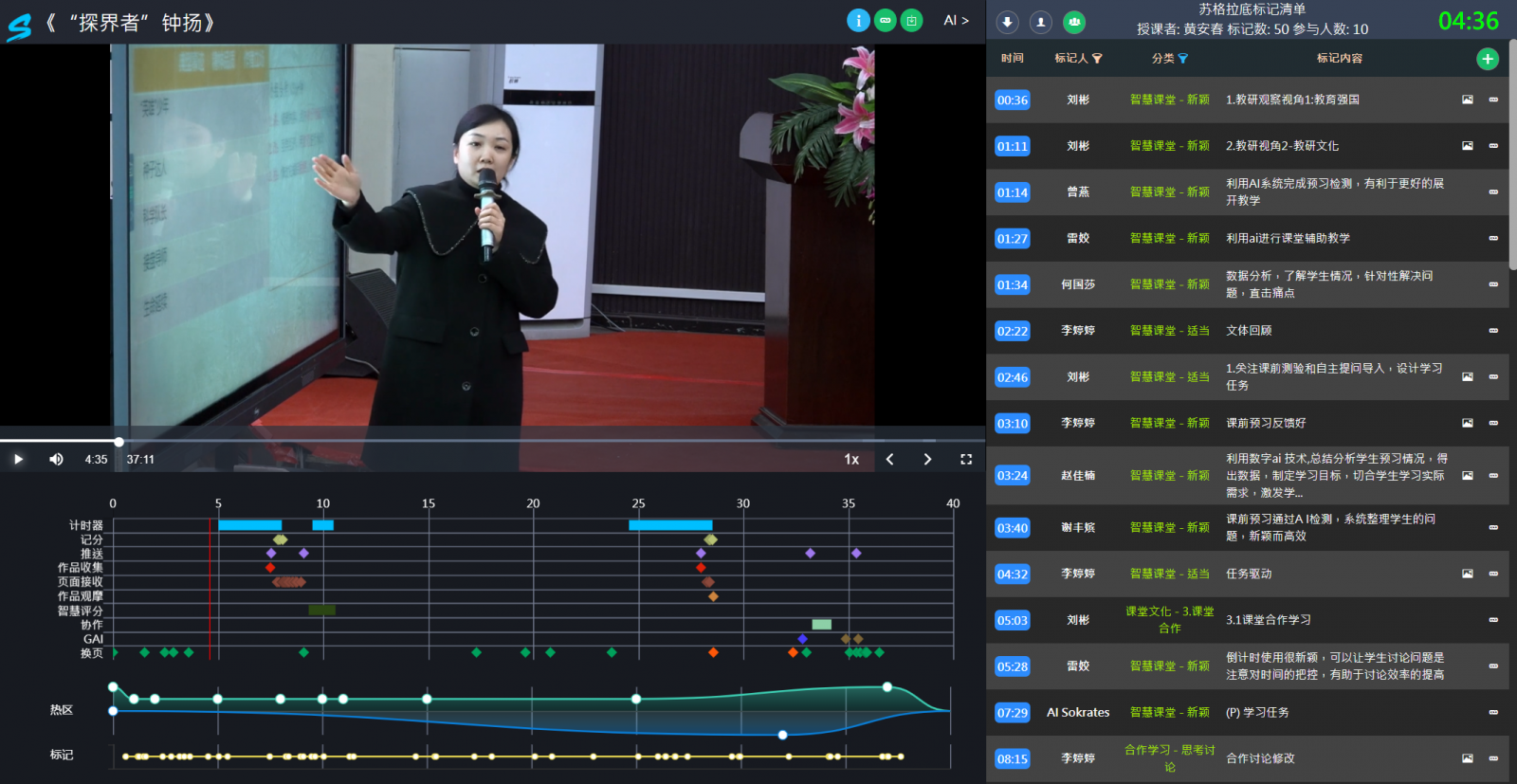
Task: Play the lesson video
Action: (18, 460)
